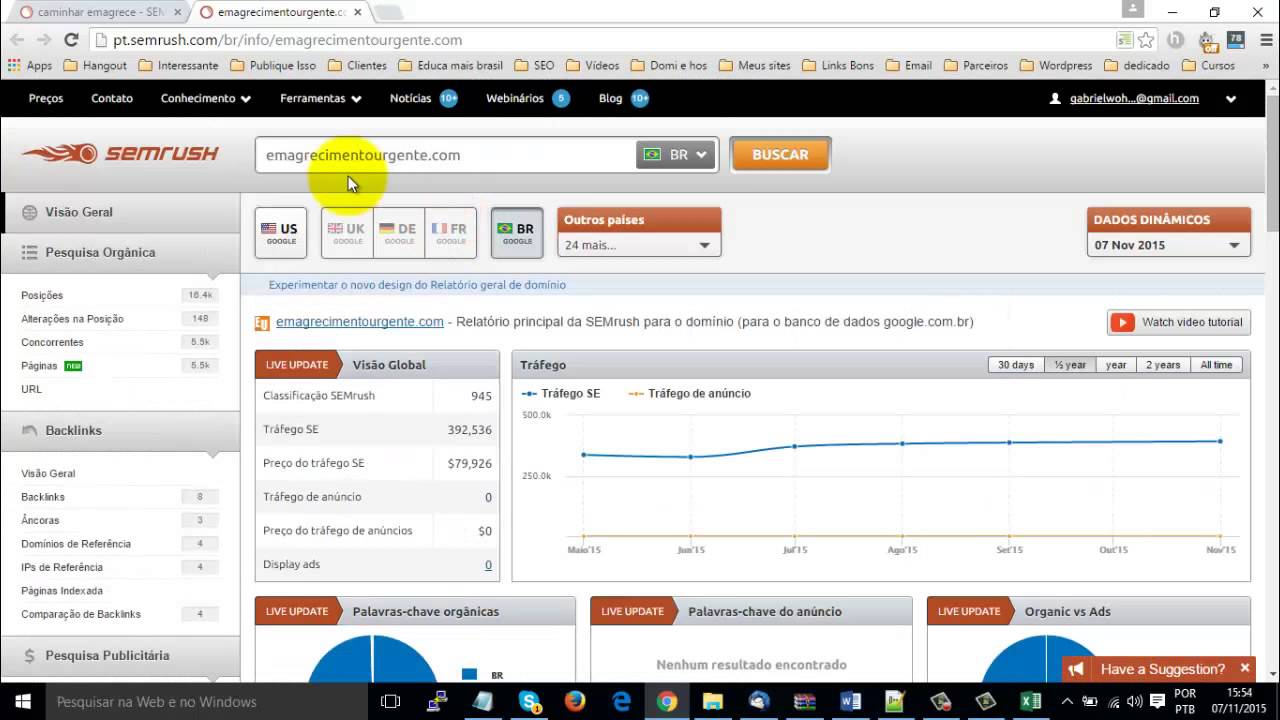1280x720 pixels.
Task: Click the BUSCAR button
Action: (780, 155)
